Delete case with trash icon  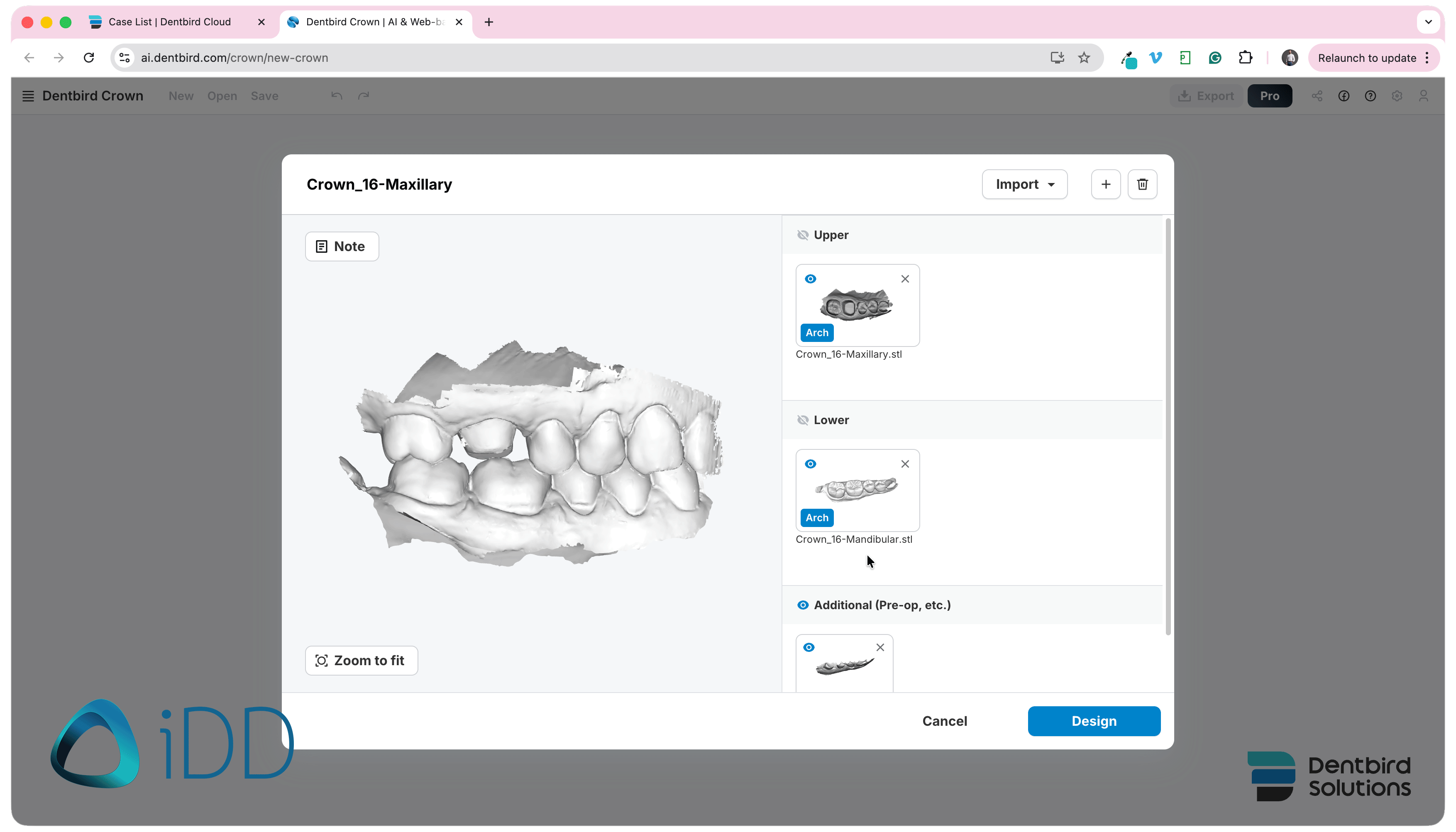[1142, 184]
